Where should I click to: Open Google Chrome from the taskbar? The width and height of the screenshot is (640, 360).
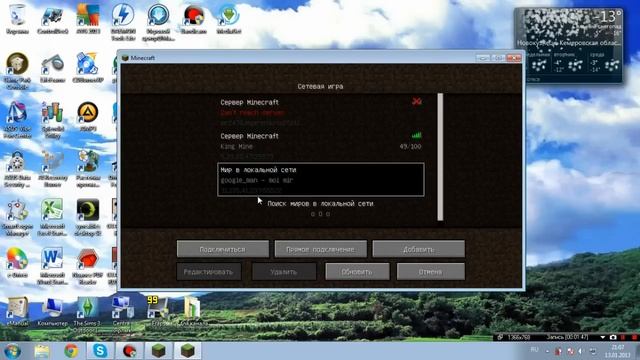point(71,351)
